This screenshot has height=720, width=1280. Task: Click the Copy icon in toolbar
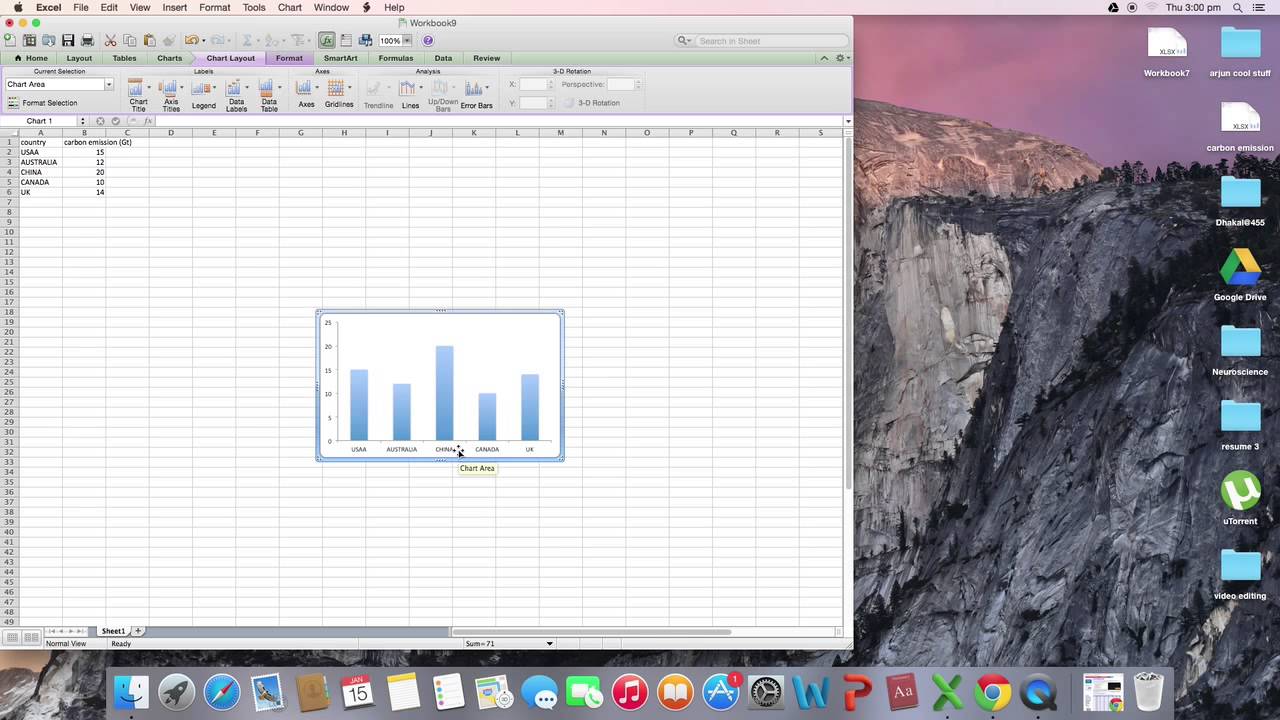pos(129,40)
